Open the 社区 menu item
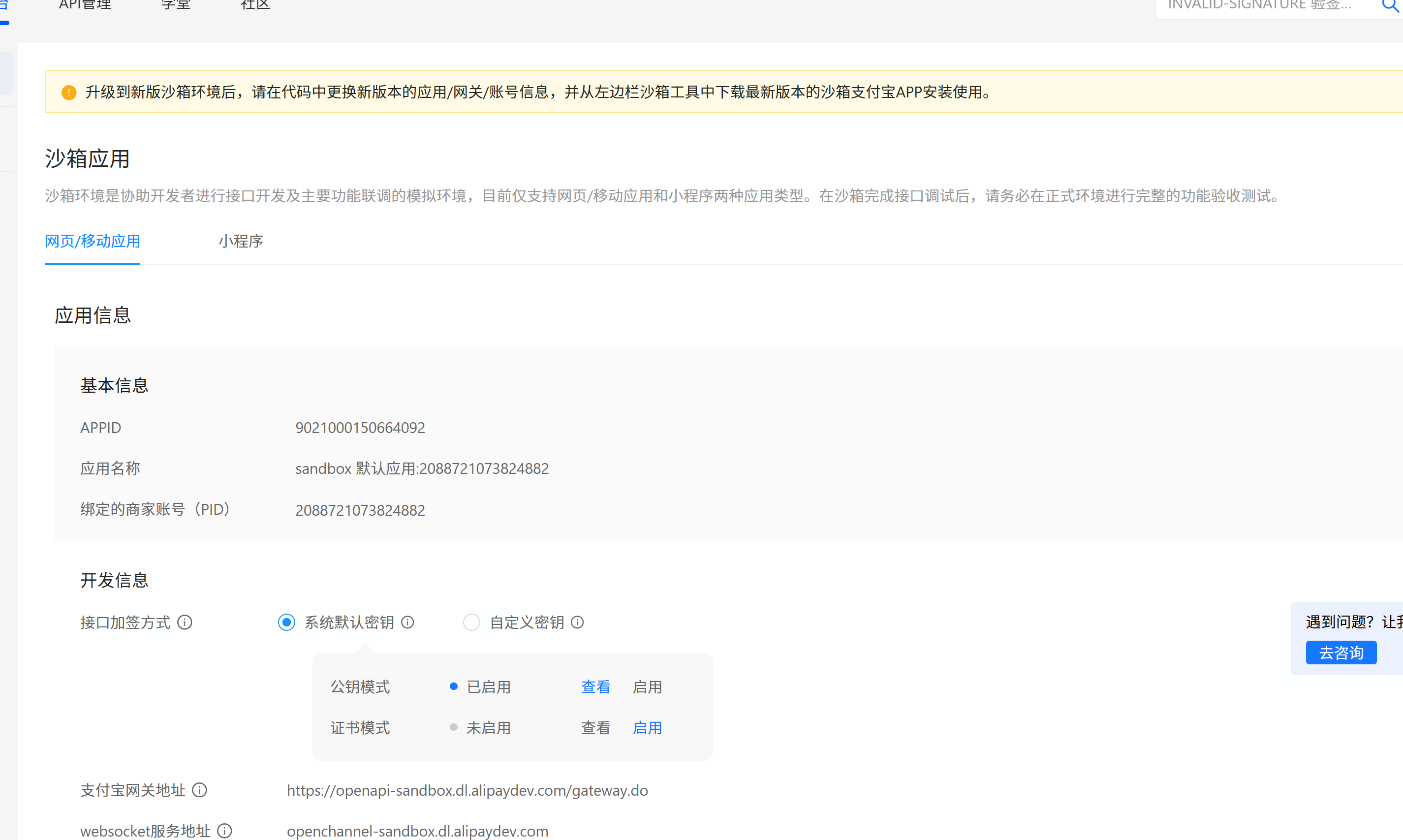1403x840 pixels. pyautogui.click(x=255, y=4)
